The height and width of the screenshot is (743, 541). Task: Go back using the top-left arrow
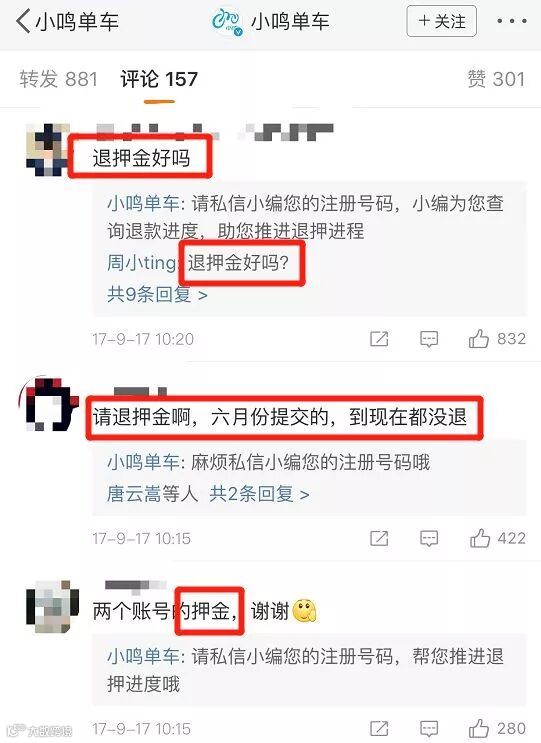pyautogui.click(x=23, y=21)
